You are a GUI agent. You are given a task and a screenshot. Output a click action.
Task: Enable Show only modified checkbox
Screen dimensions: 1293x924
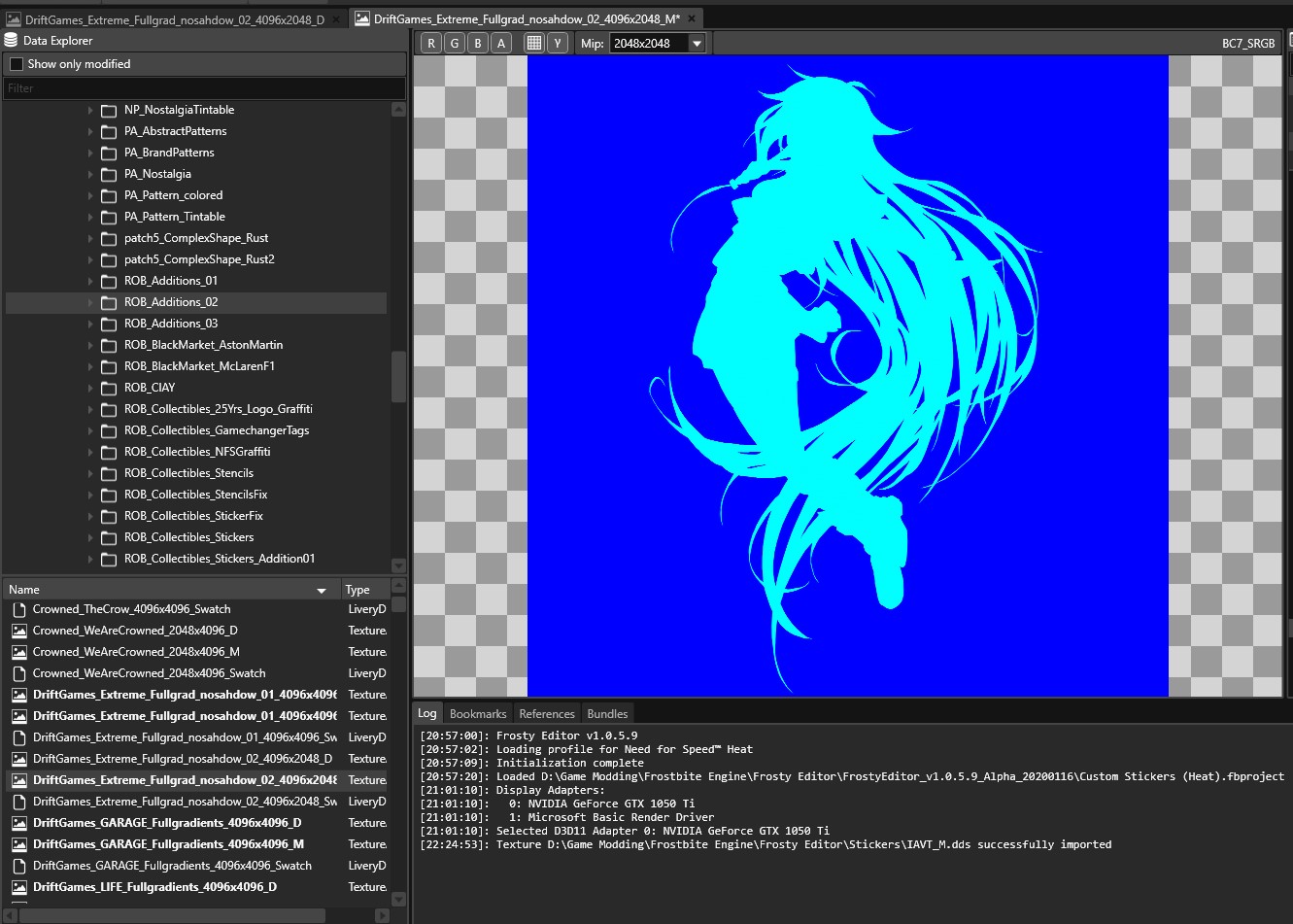tap(17, 64)
